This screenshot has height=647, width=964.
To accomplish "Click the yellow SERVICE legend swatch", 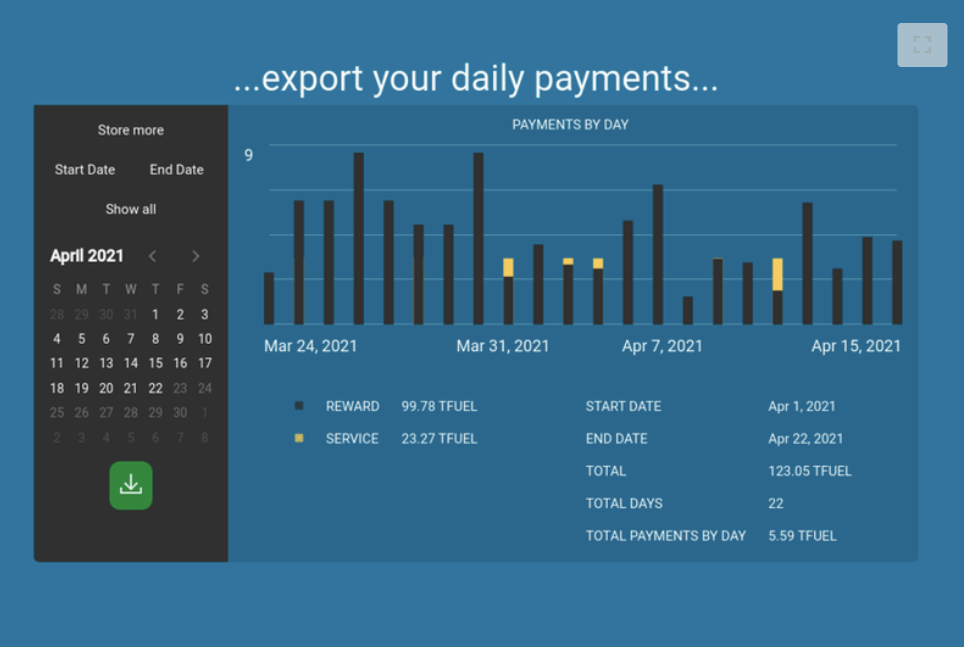I will pyautogui.click(x=299, y=438).
